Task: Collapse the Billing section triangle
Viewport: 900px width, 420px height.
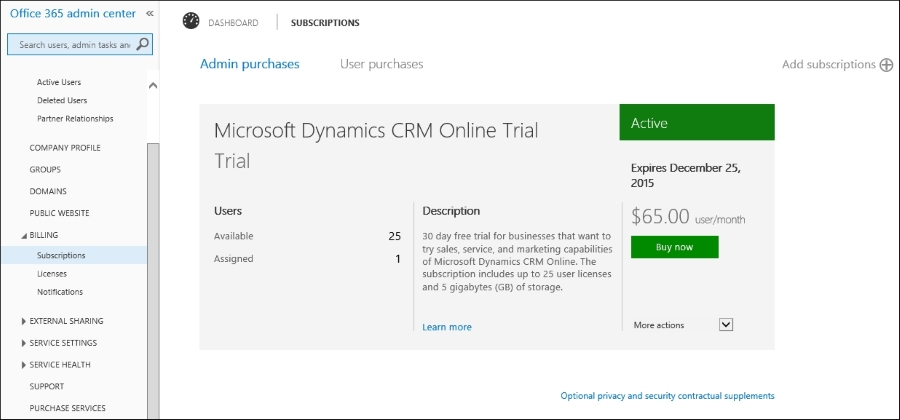Action: (x=24, y=235)
